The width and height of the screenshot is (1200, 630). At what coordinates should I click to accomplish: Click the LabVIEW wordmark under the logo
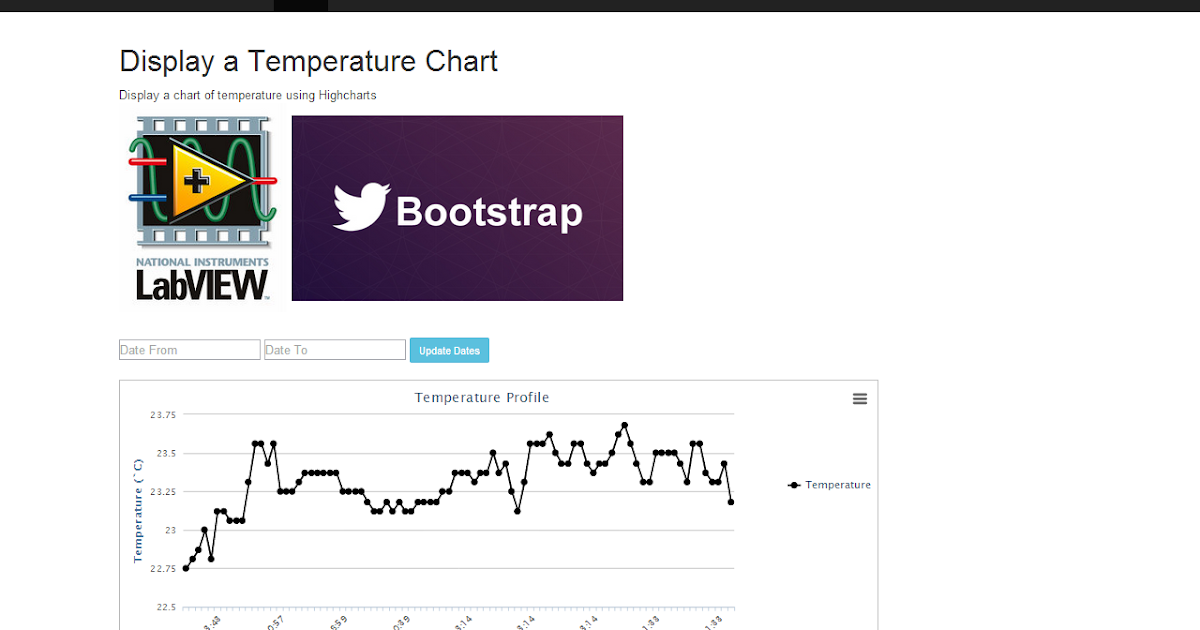[x=202, y=284]
